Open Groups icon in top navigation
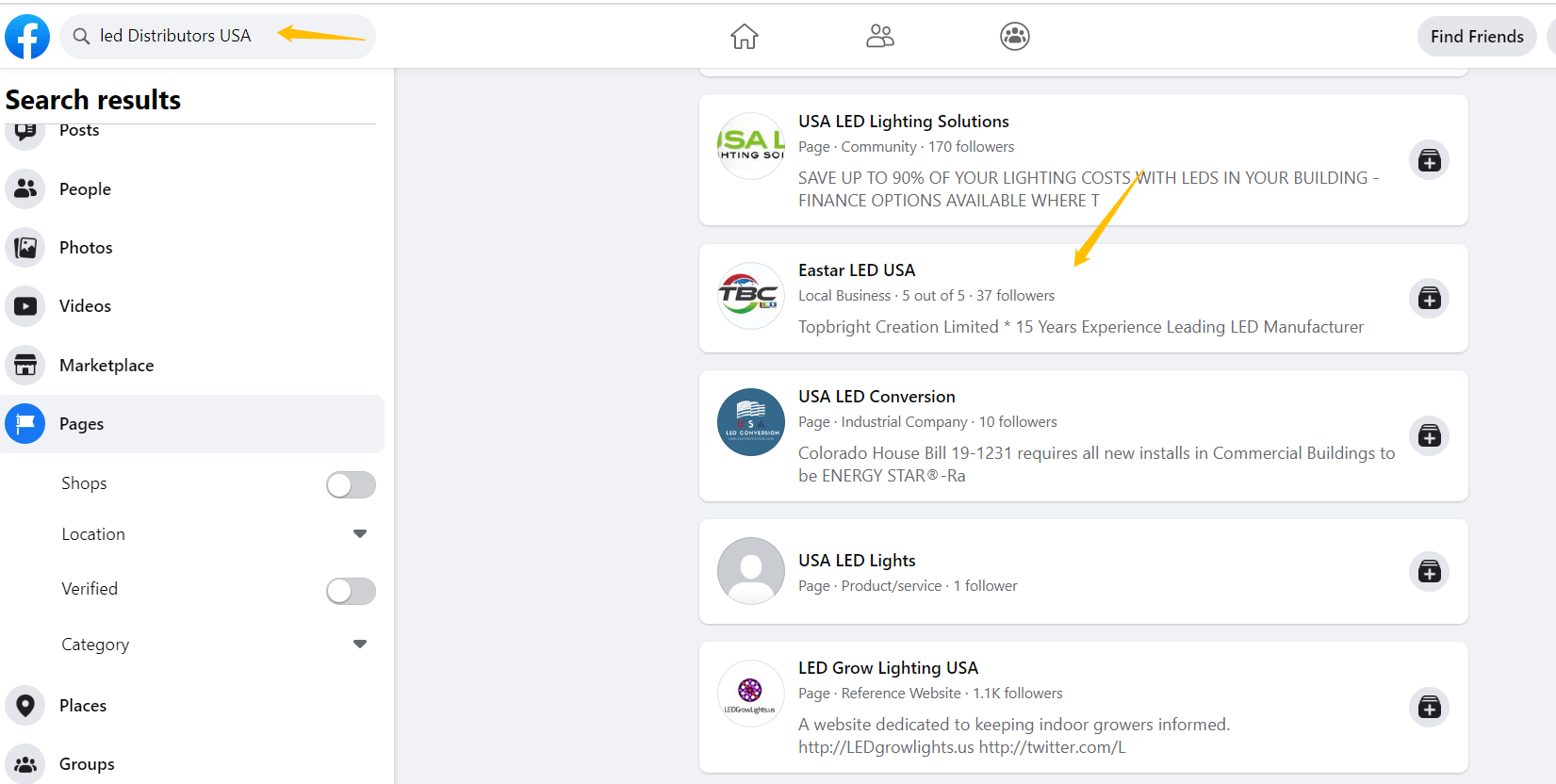The height and width of the screenshot is (784, 1556). [1015, 37]
